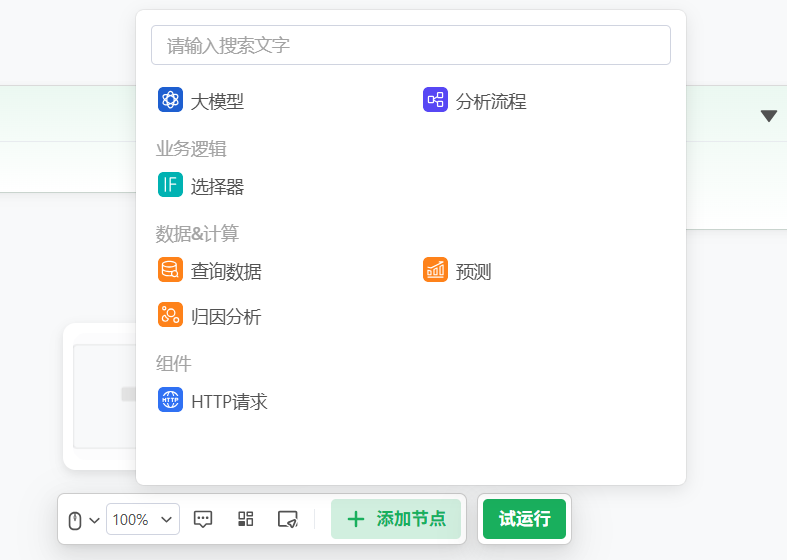This screenshot has width=787, height=560.
Task: Click the node preview thumbnail on canvas
Action: [x=103, y=396]
